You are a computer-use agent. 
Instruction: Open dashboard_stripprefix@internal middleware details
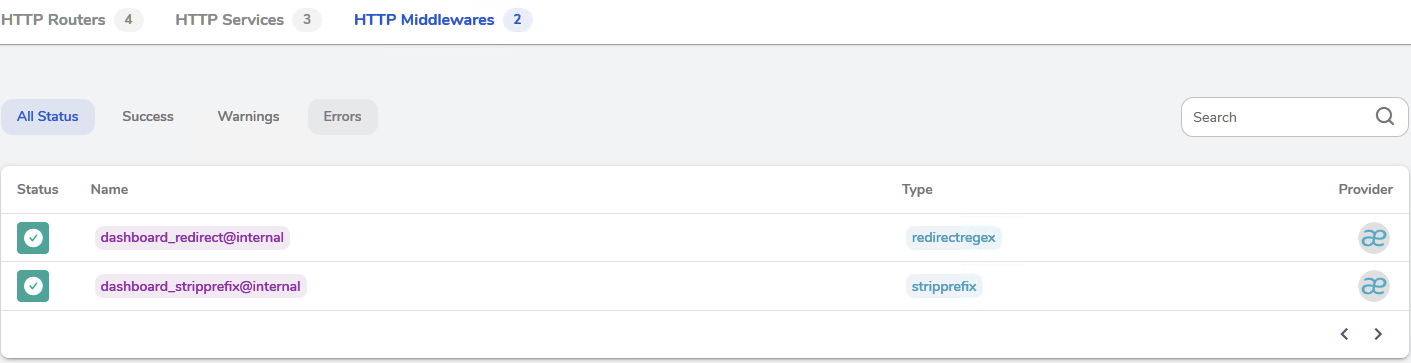pyautogui.click(x=201, y=286)
